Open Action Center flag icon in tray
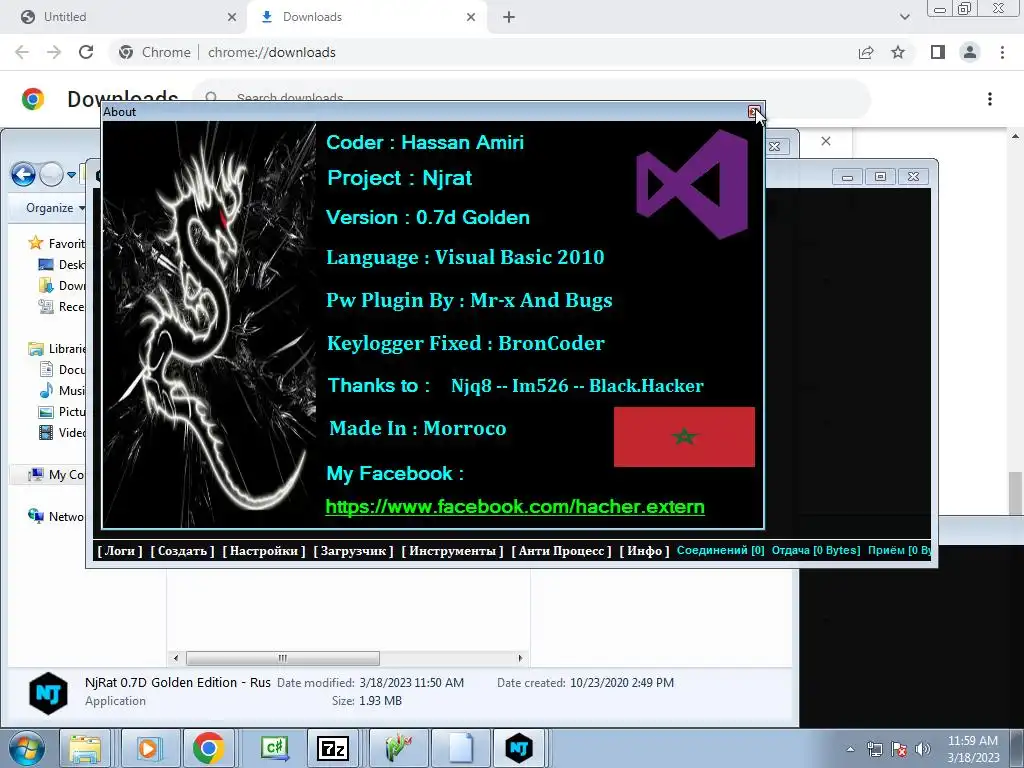 (899, 749)
